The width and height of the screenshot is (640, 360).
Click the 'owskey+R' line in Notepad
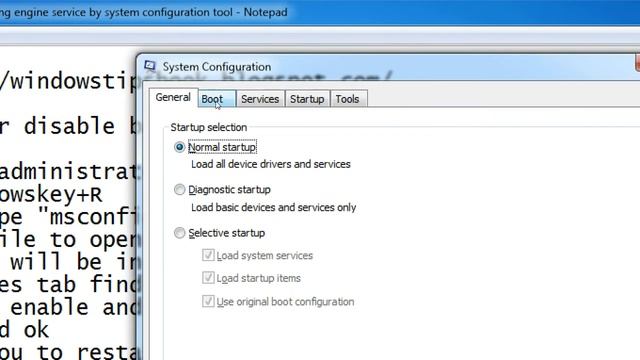click(51, 195)
